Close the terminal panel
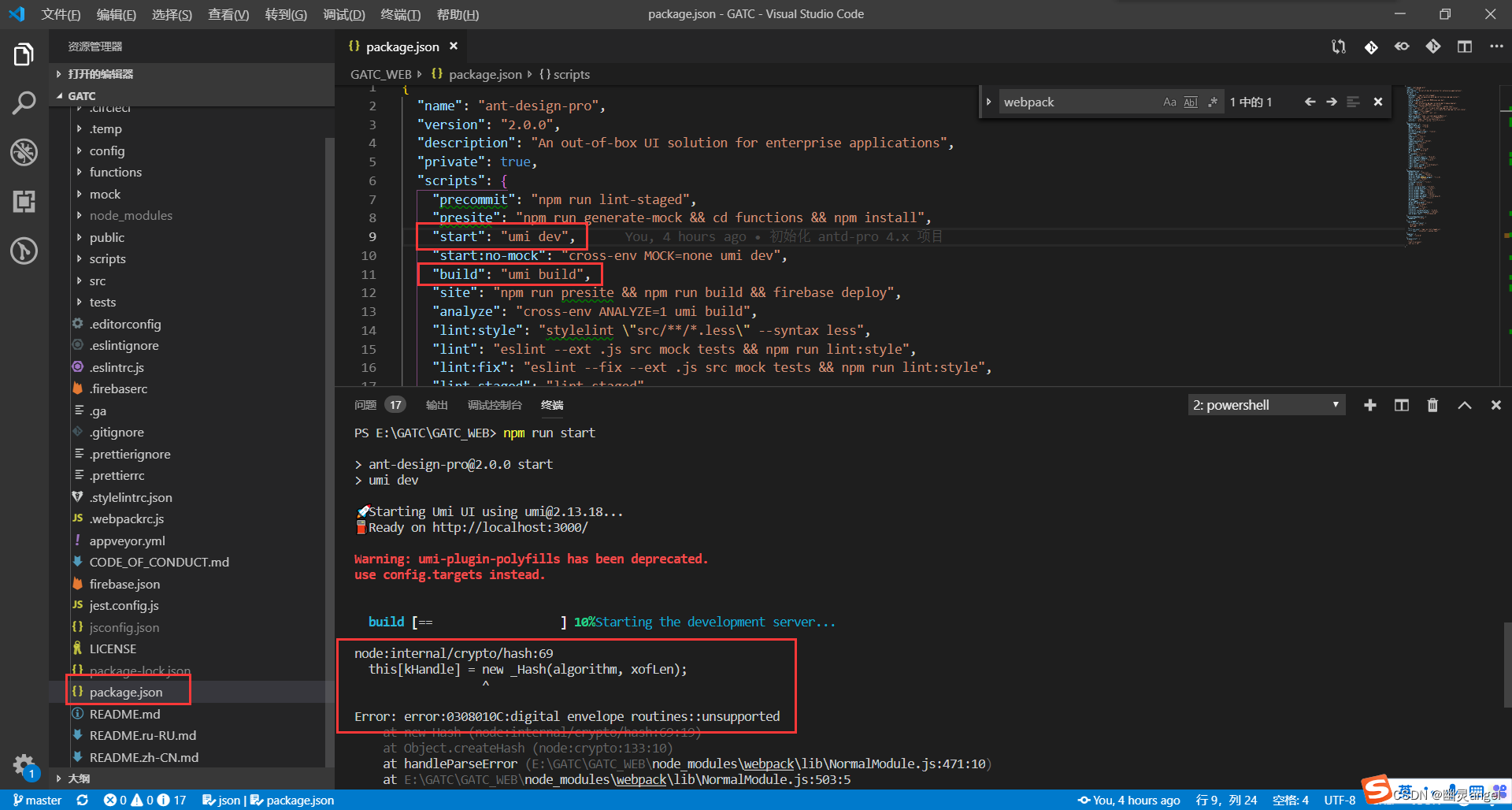The height and width of the screenshot is (810, 1512). click(1496, 405)
